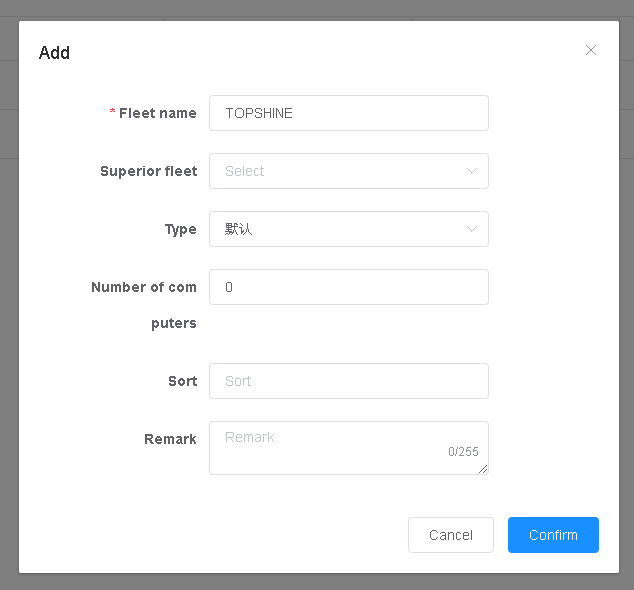634x590 pixels.
Task: Click the Remark textarea resize handle
Action: coord(484,469)
